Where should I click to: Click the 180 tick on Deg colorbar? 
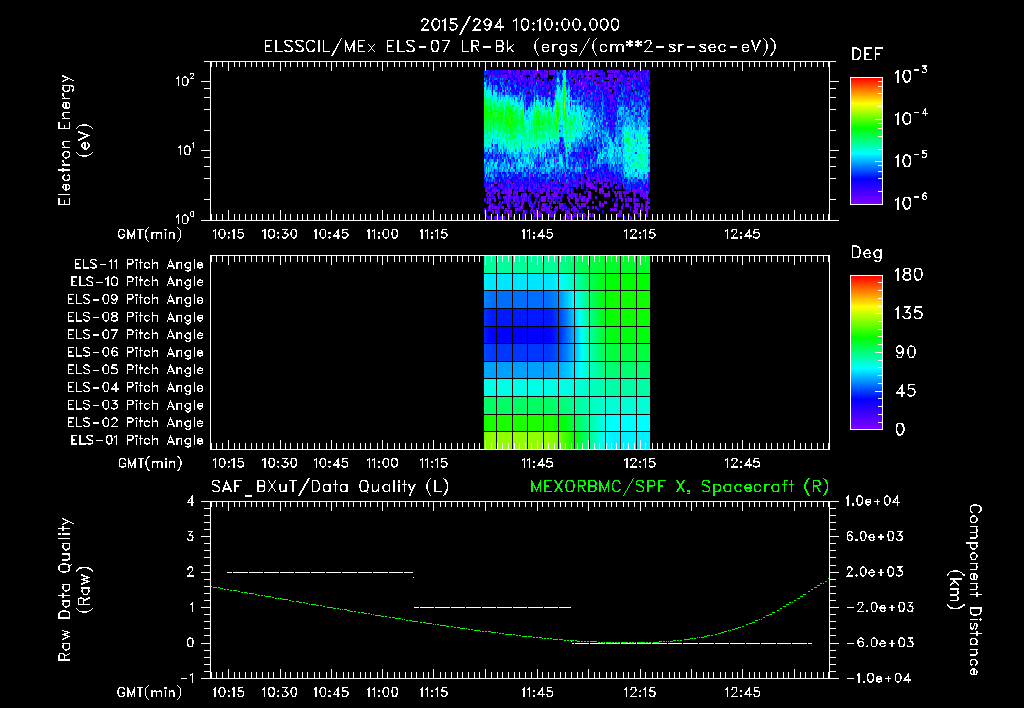(x=908, y=274)
